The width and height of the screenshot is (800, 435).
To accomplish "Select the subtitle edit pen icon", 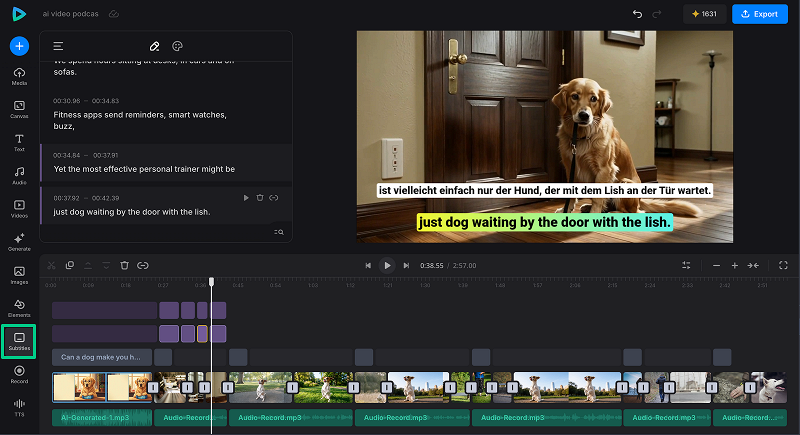I will coord(154,46).
